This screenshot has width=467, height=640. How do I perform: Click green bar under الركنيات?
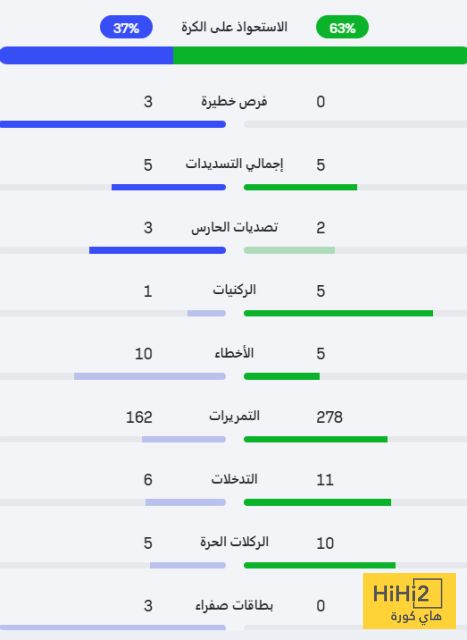point(338,313)
